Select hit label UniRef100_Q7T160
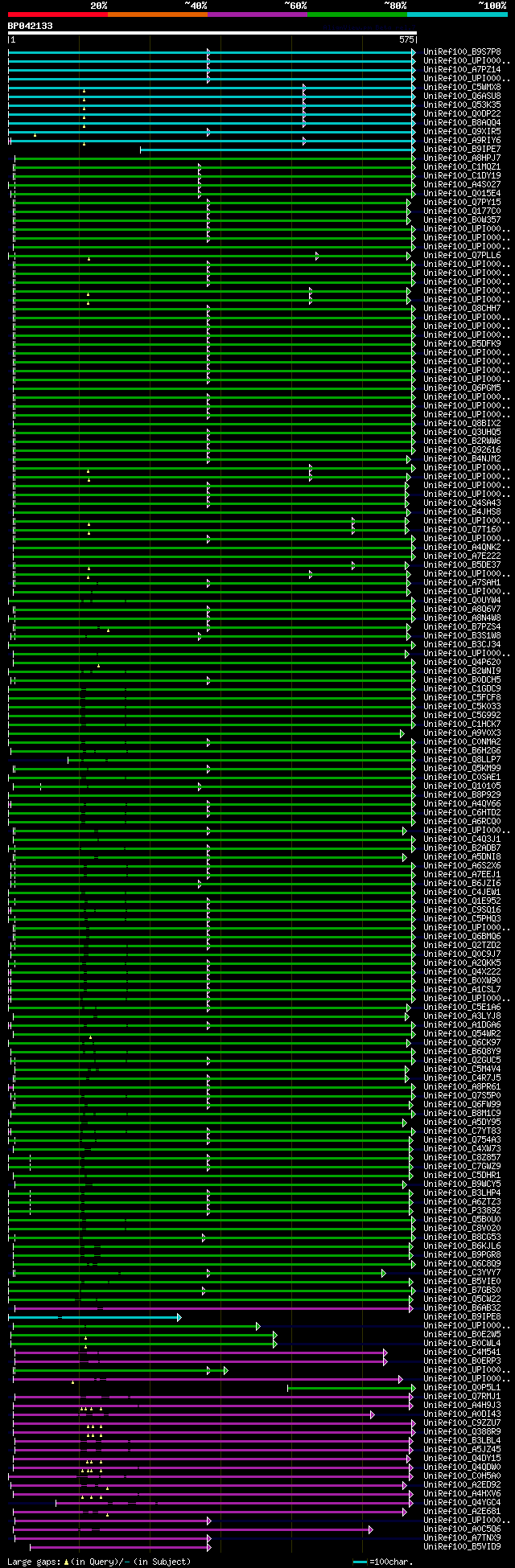This screenshot has width=515, height=1568. click(x=462, y=530)
